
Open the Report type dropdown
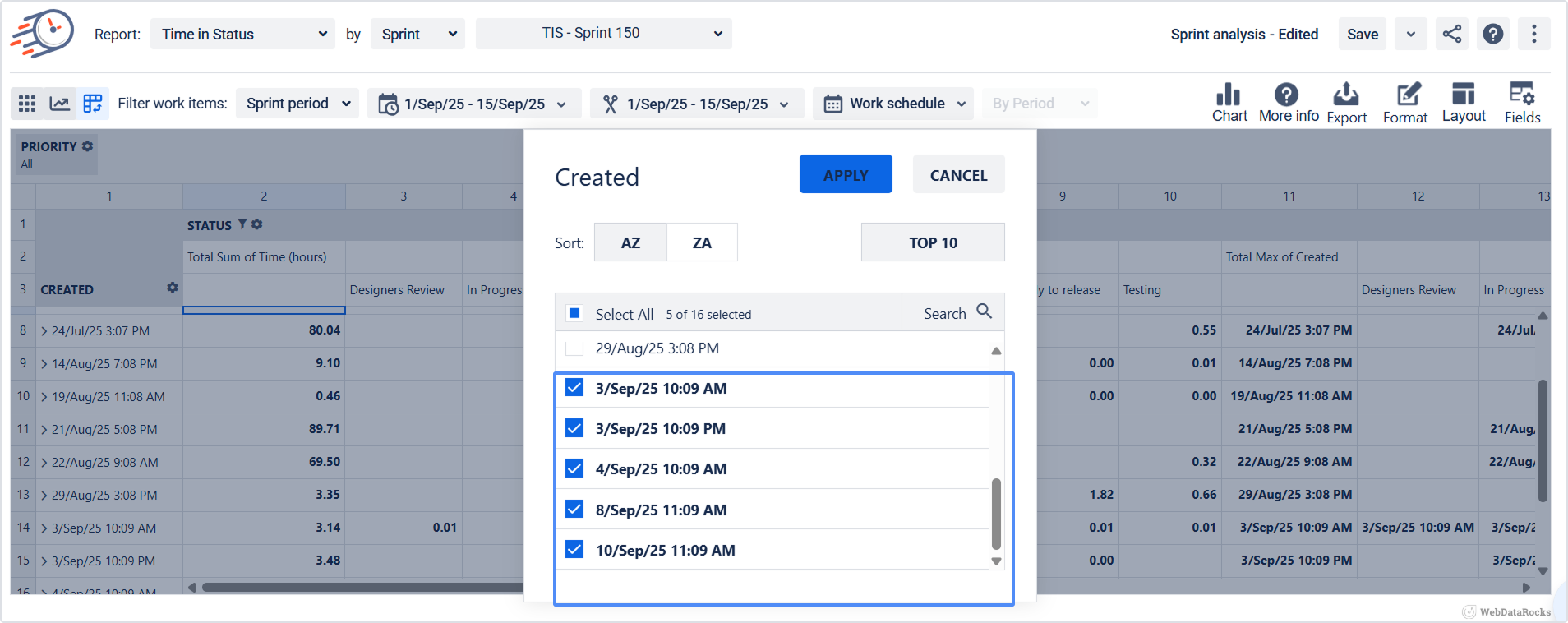click(x=242, y=34)
